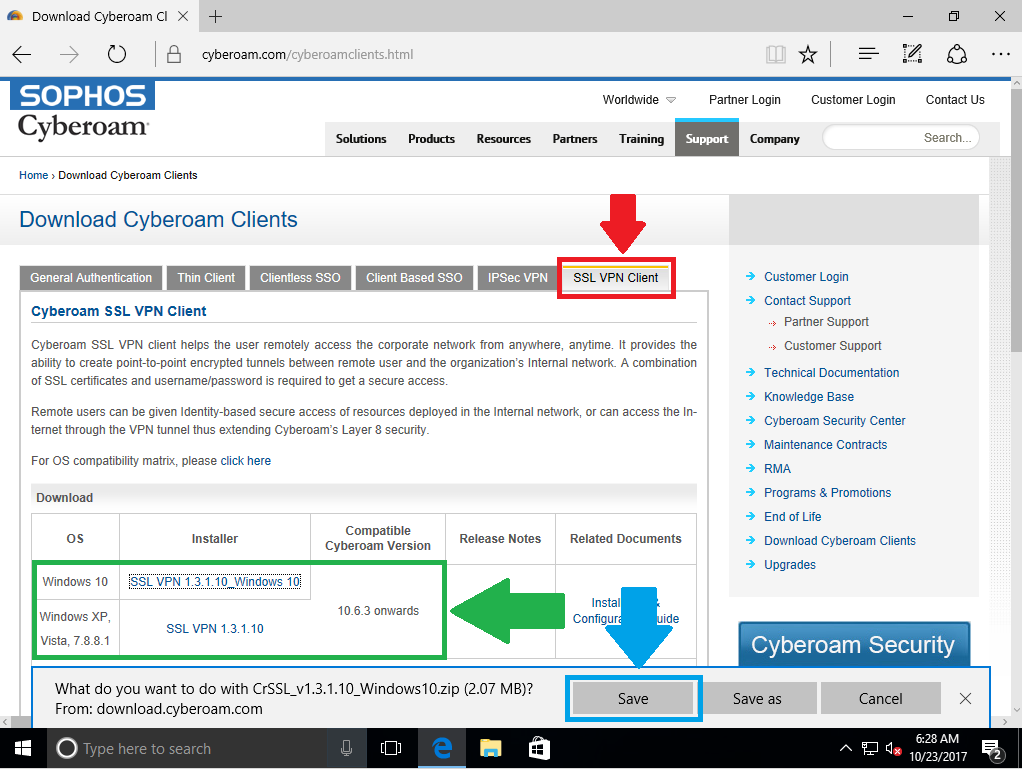Refresh the page with the reload icon
This screenshot has width=1022, height=769.
117,54
